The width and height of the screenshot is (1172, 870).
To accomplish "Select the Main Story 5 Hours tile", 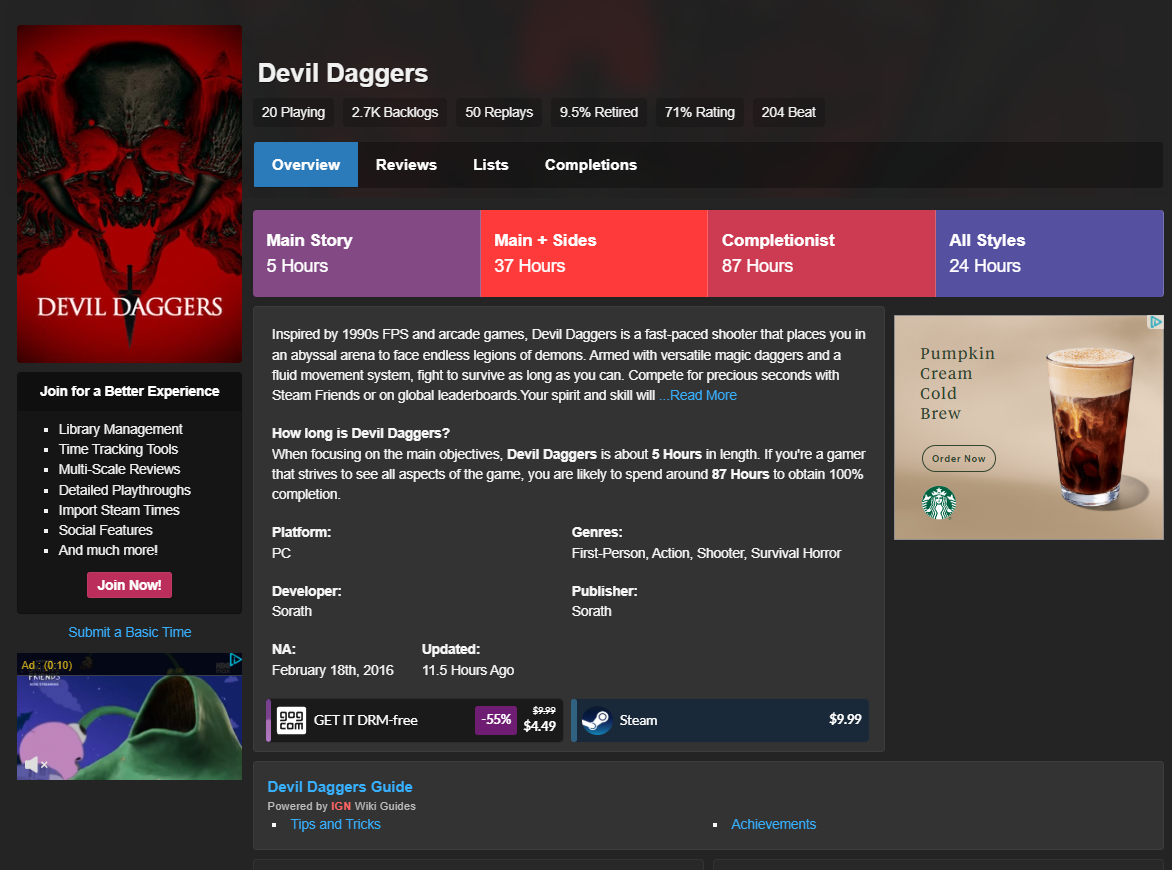I will pos(366,253).
